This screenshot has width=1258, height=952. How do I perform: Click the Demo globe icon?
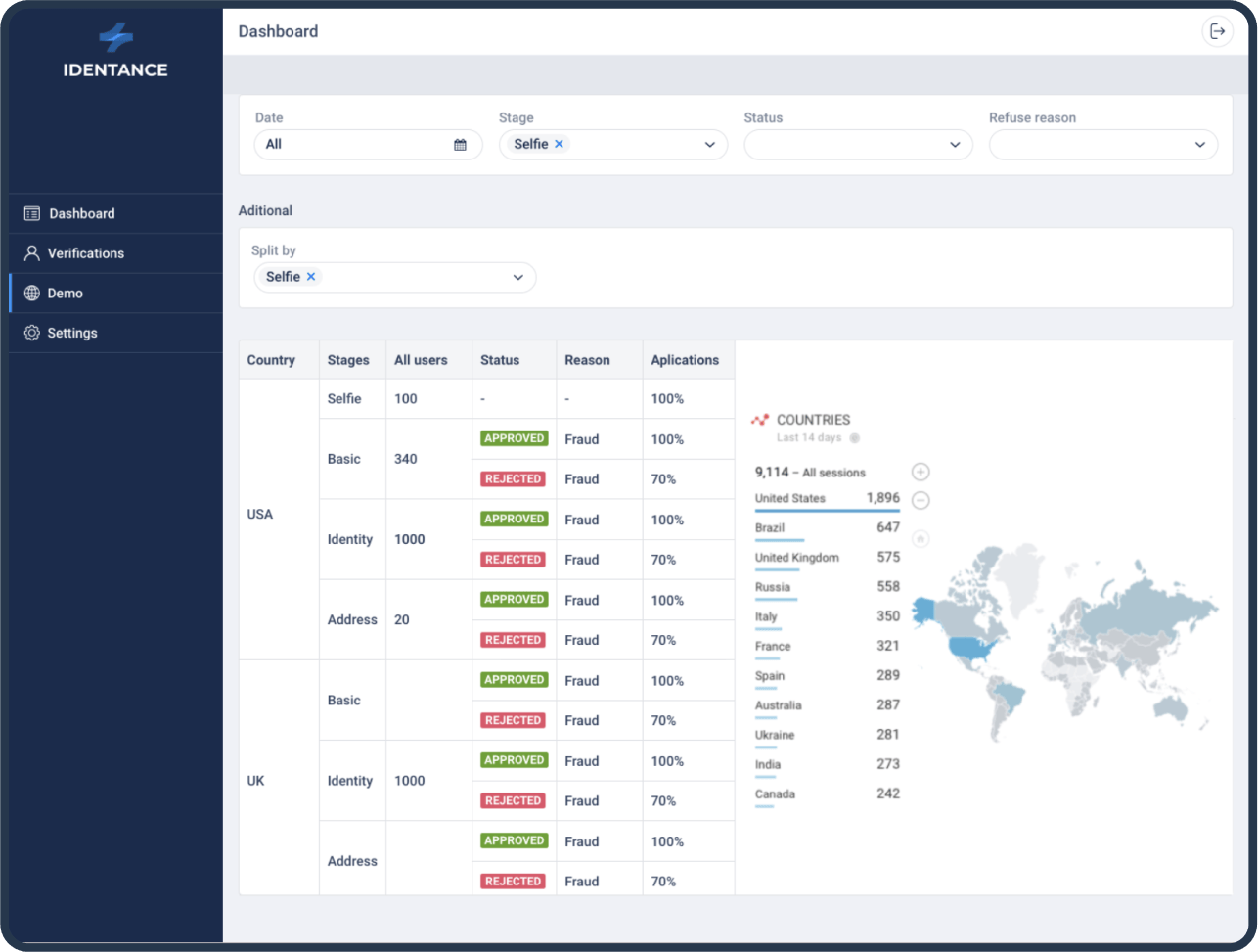click(32, 294)
